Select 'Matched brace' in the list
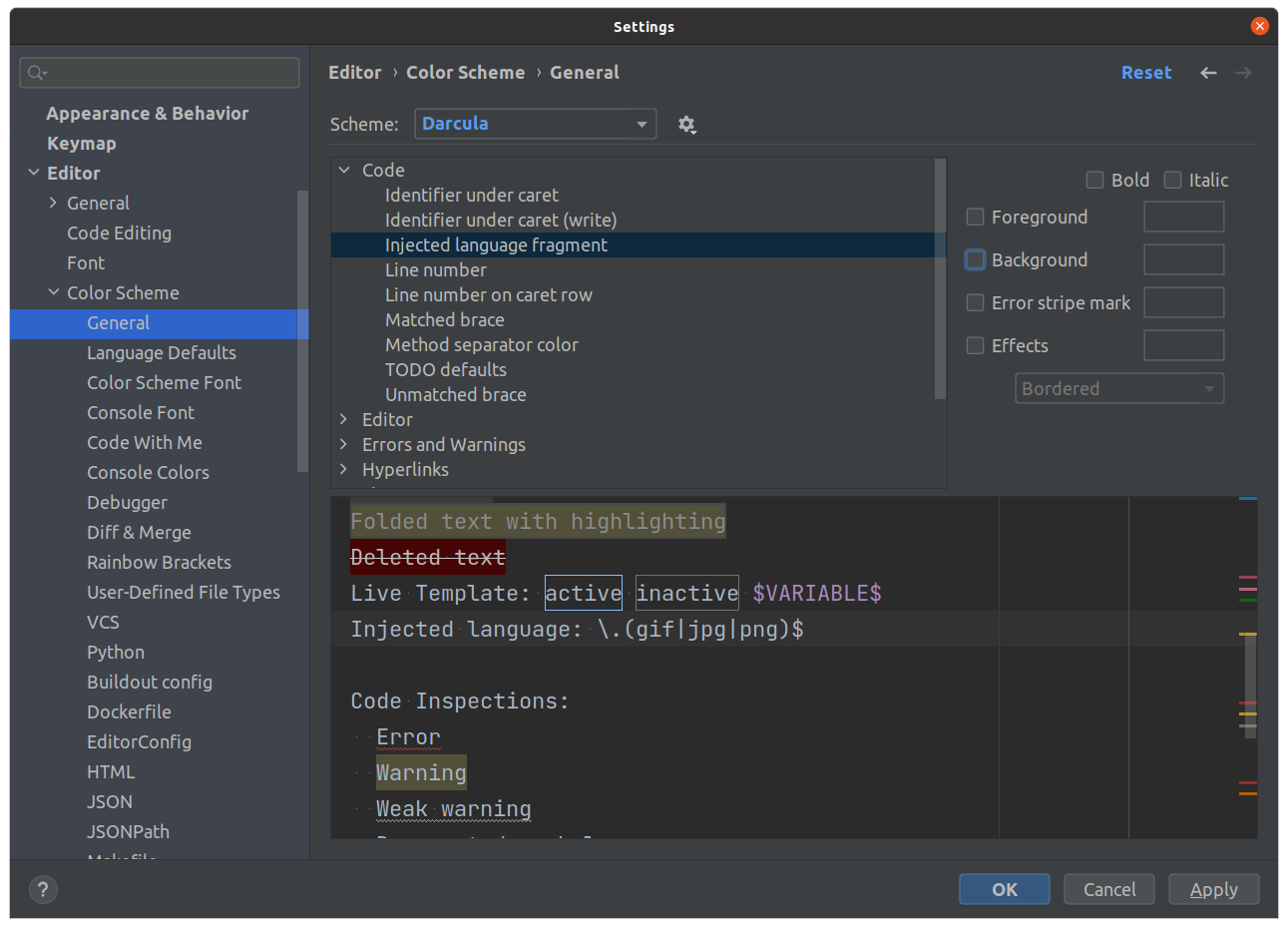Viewport: 1288px width, 928px height. [445, 320]
